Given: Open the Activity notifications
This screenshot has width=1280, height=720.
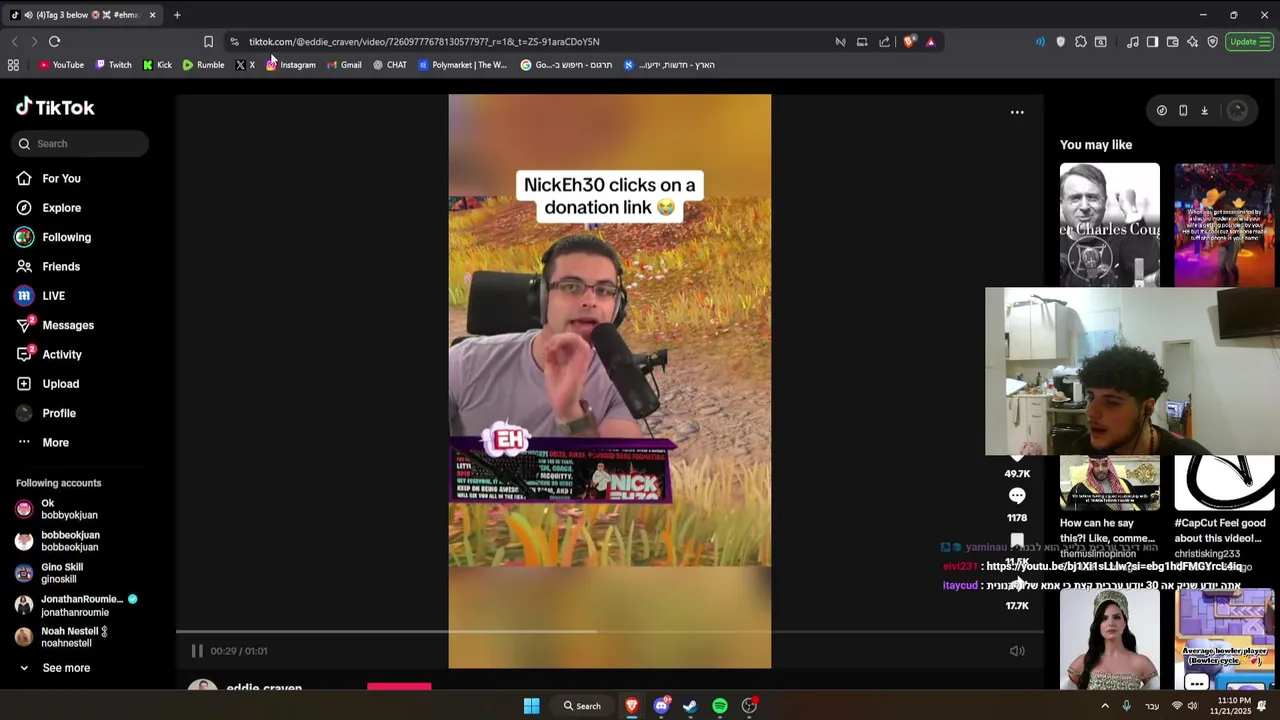Looking at the screenshot, I should pos(60,355).
